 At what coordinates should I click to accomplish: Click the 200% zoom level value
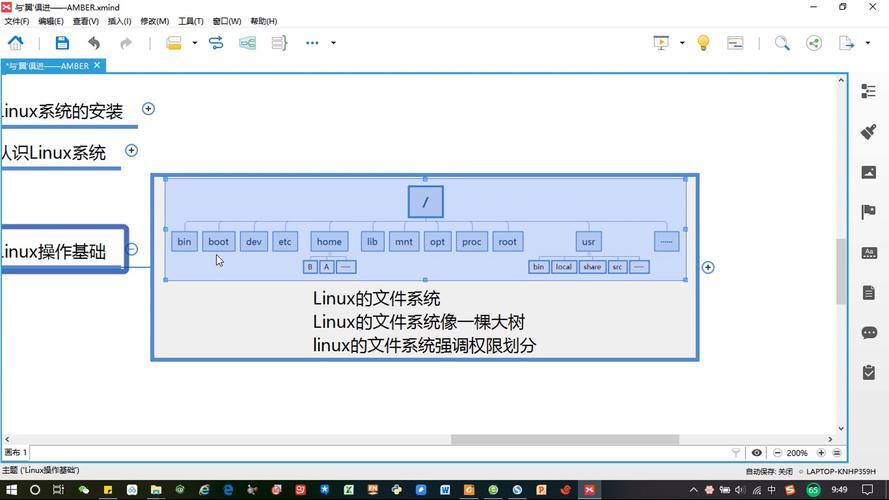point(797,453)
